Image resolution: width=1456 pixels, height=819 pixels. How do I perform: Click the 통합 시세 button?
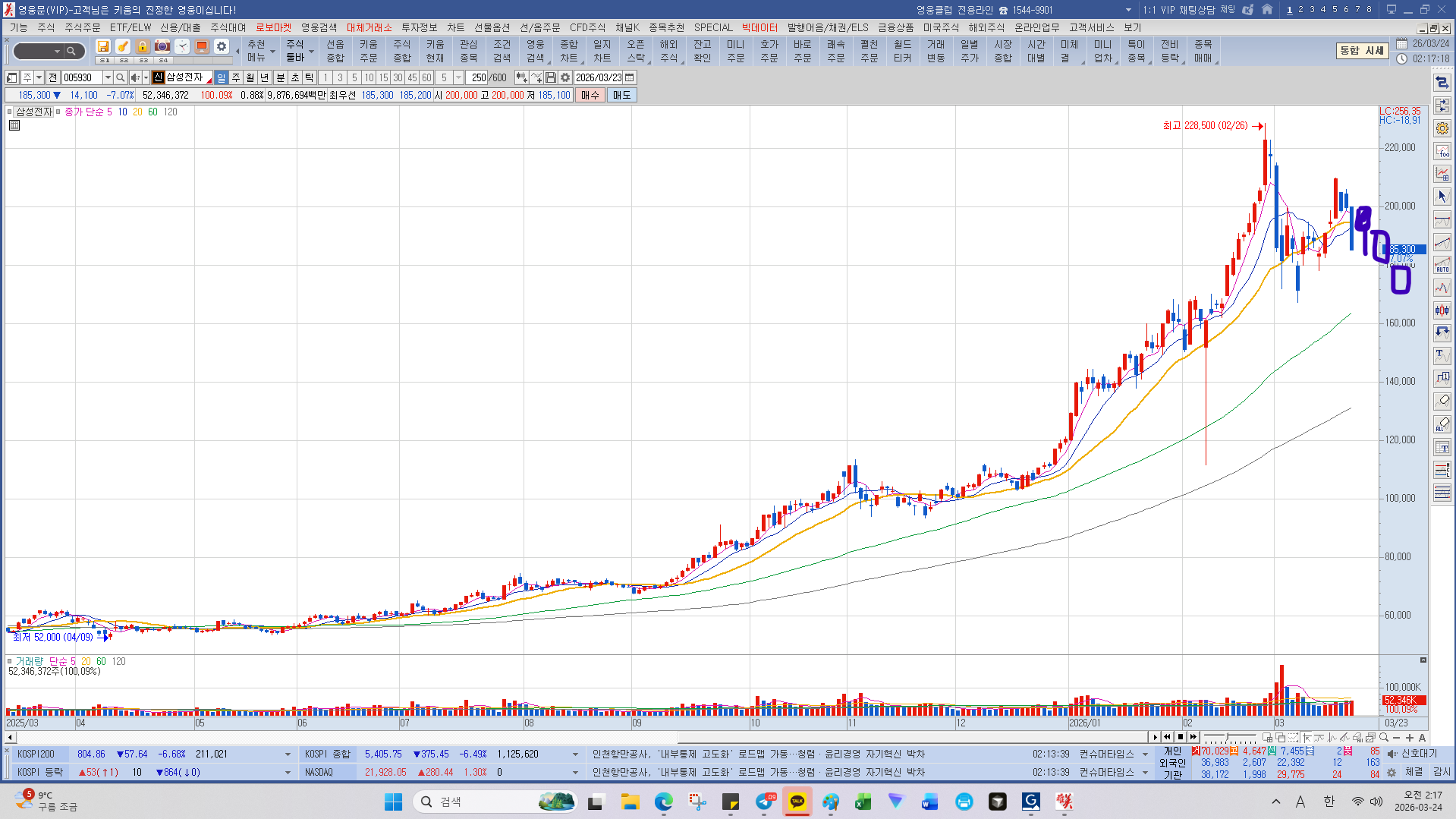(1362, 51)
